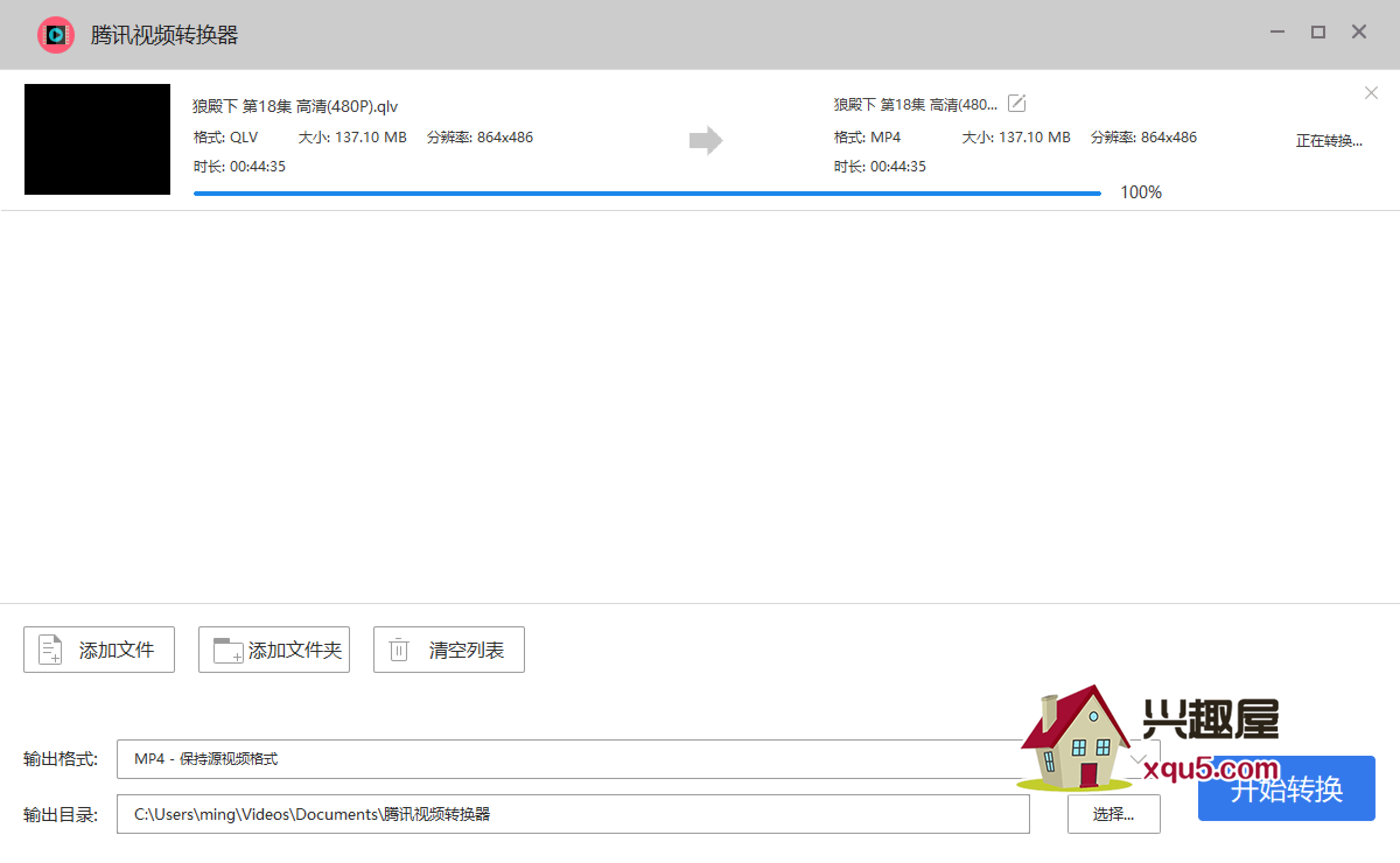The height and width of the screenshot is (863, 1400).
Task: Minimize the converter window
Action: point(1277,32)
